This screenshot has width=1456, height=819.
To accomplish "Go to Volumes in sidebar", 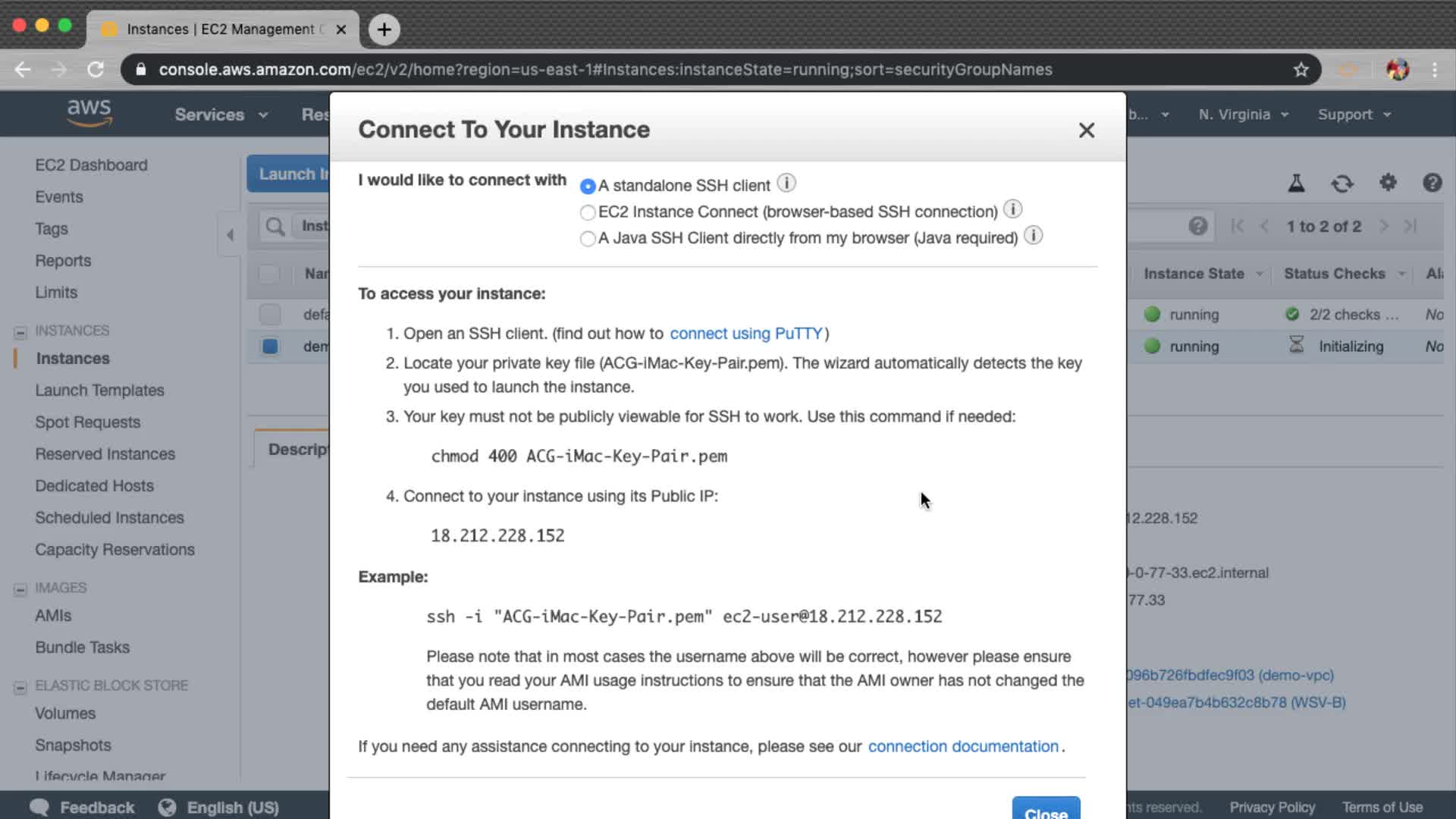I will pos(65,714).
